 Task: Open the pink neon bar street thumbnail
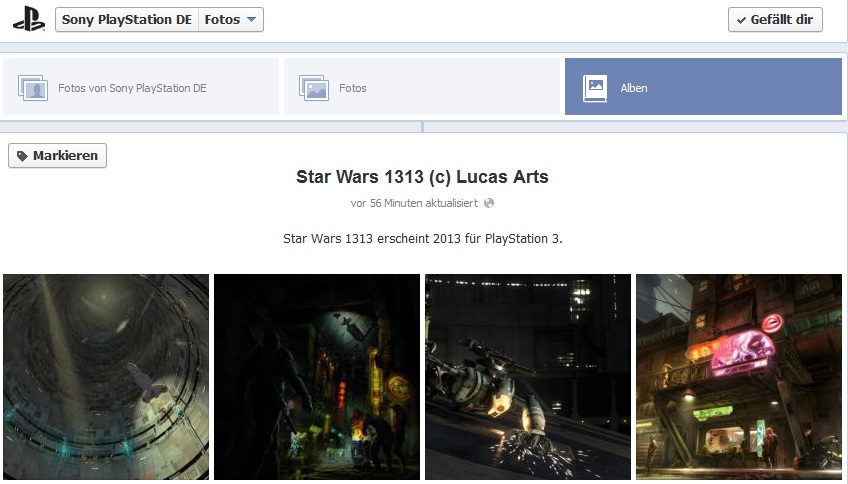tap(739, 377)
